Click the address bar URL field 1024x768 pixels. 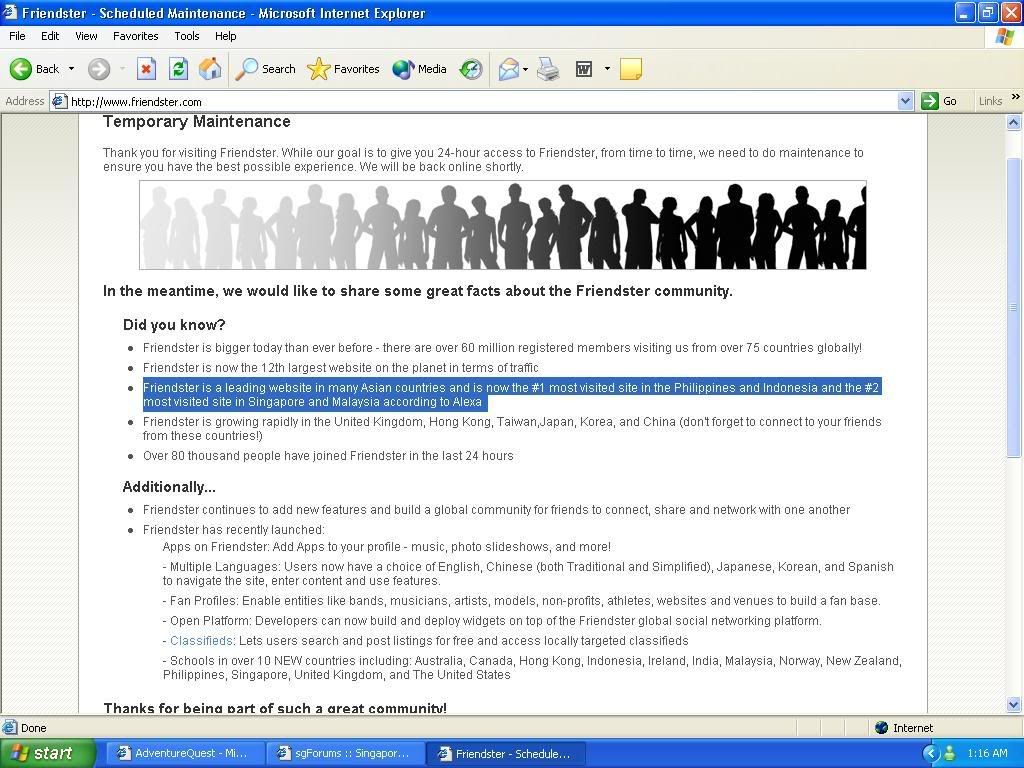(482, 101)
